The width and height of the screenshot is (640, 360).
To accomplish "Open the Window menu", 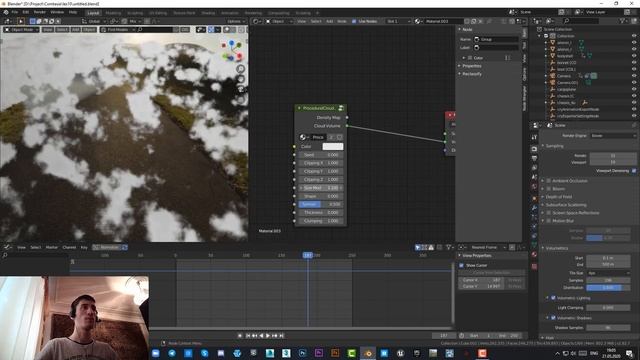I will coord(57,12).
